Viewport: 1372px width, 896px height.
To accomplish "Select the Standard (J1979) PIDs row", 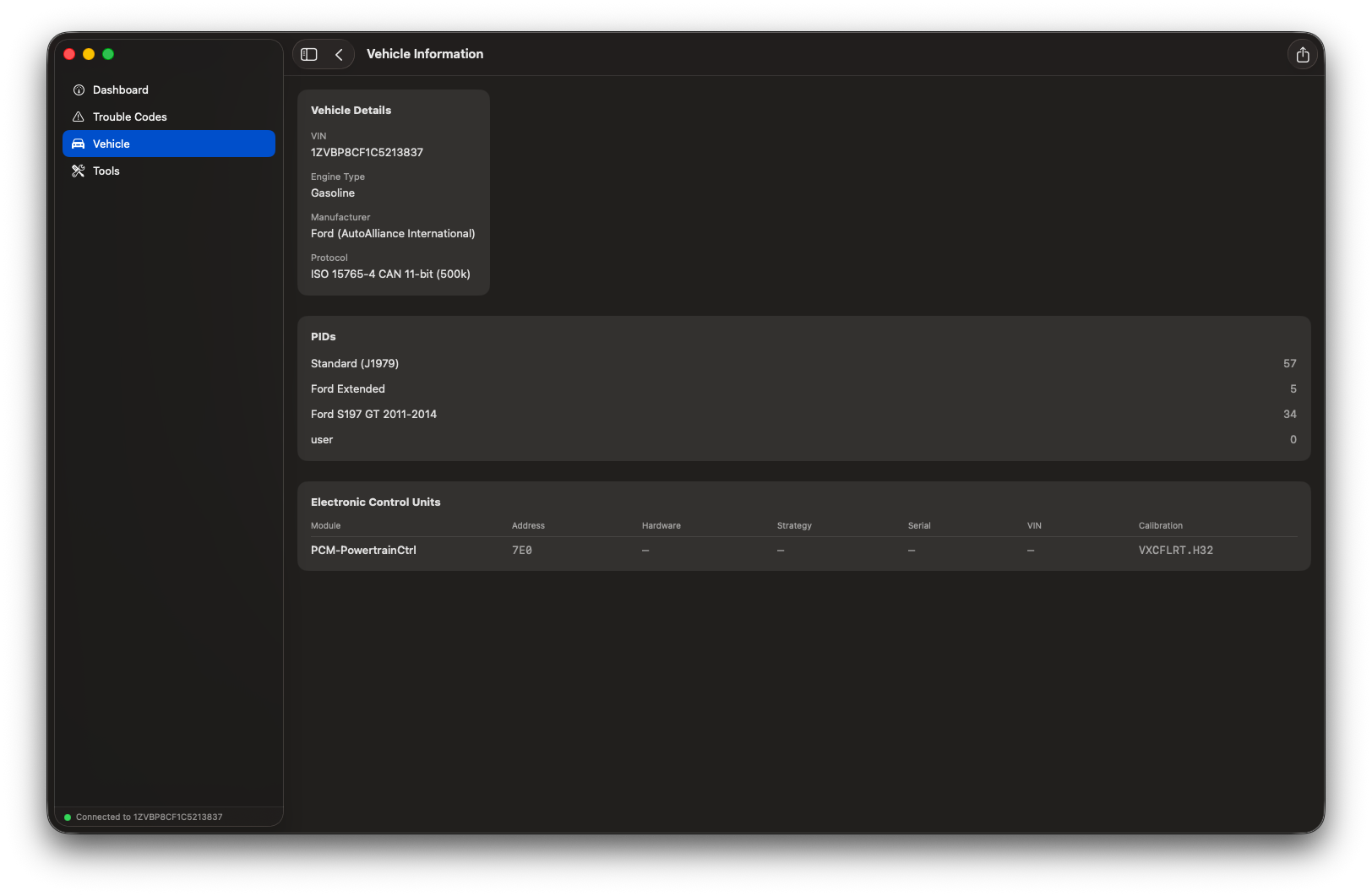I will pos(803,363).
